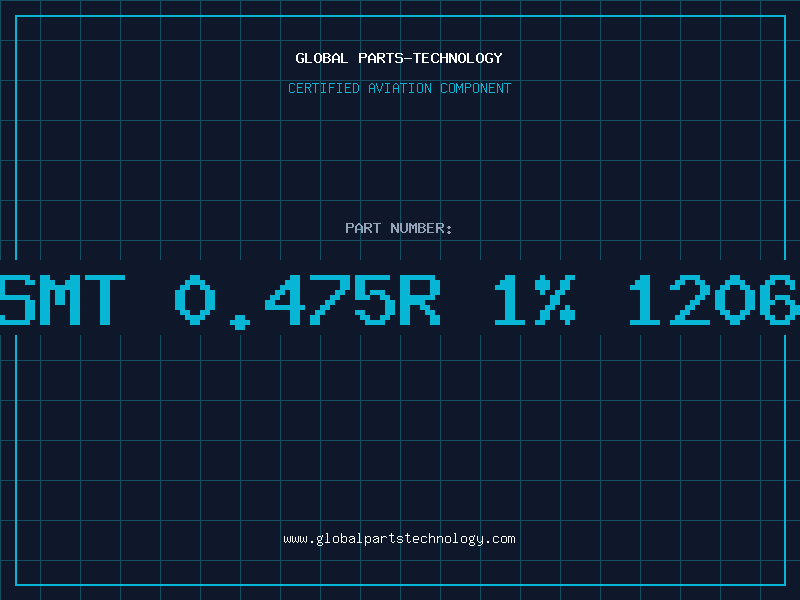Viewport: 800px width, 600px height.
Task: Open the www.globalpartstechnology.com link
Action: [399, 539]
